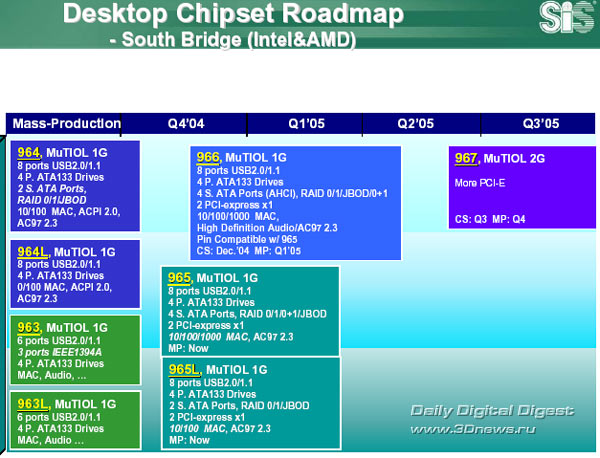
Task: Click 'MP: Now' in the 965L box
Action: click(189, 440)
